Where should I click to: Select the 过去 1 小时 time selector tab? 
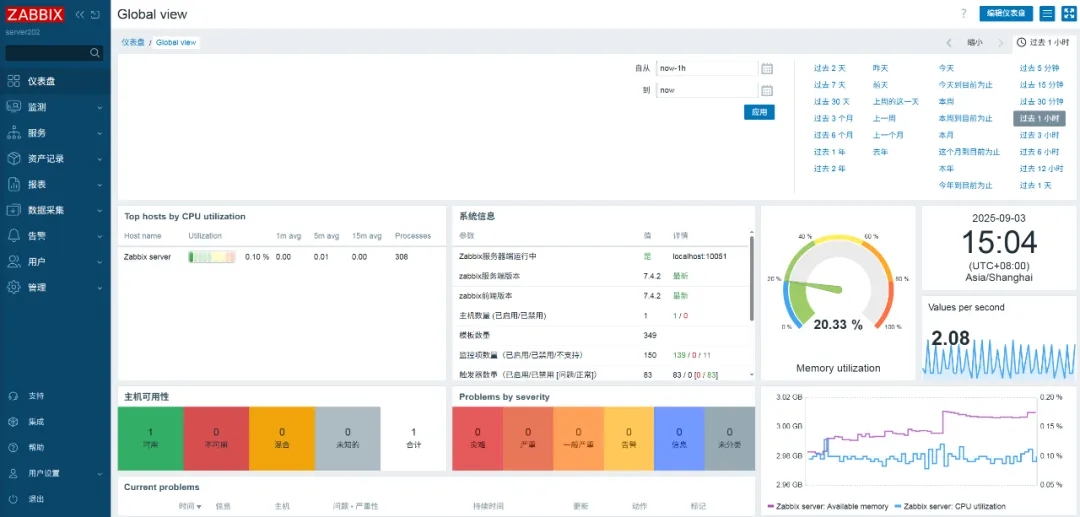coord(1044,42)
